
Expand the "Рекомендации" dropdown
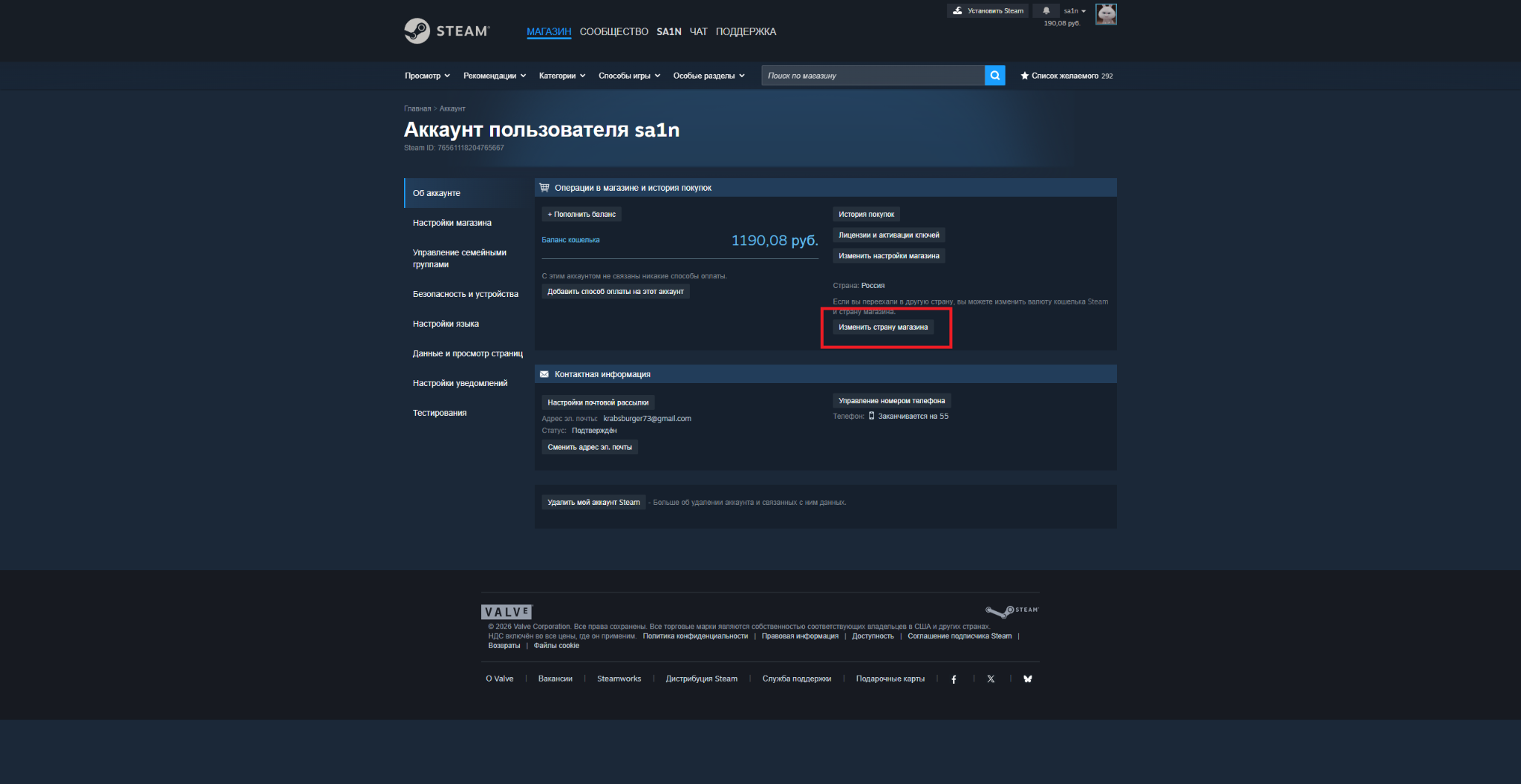[x=495, y=76]
